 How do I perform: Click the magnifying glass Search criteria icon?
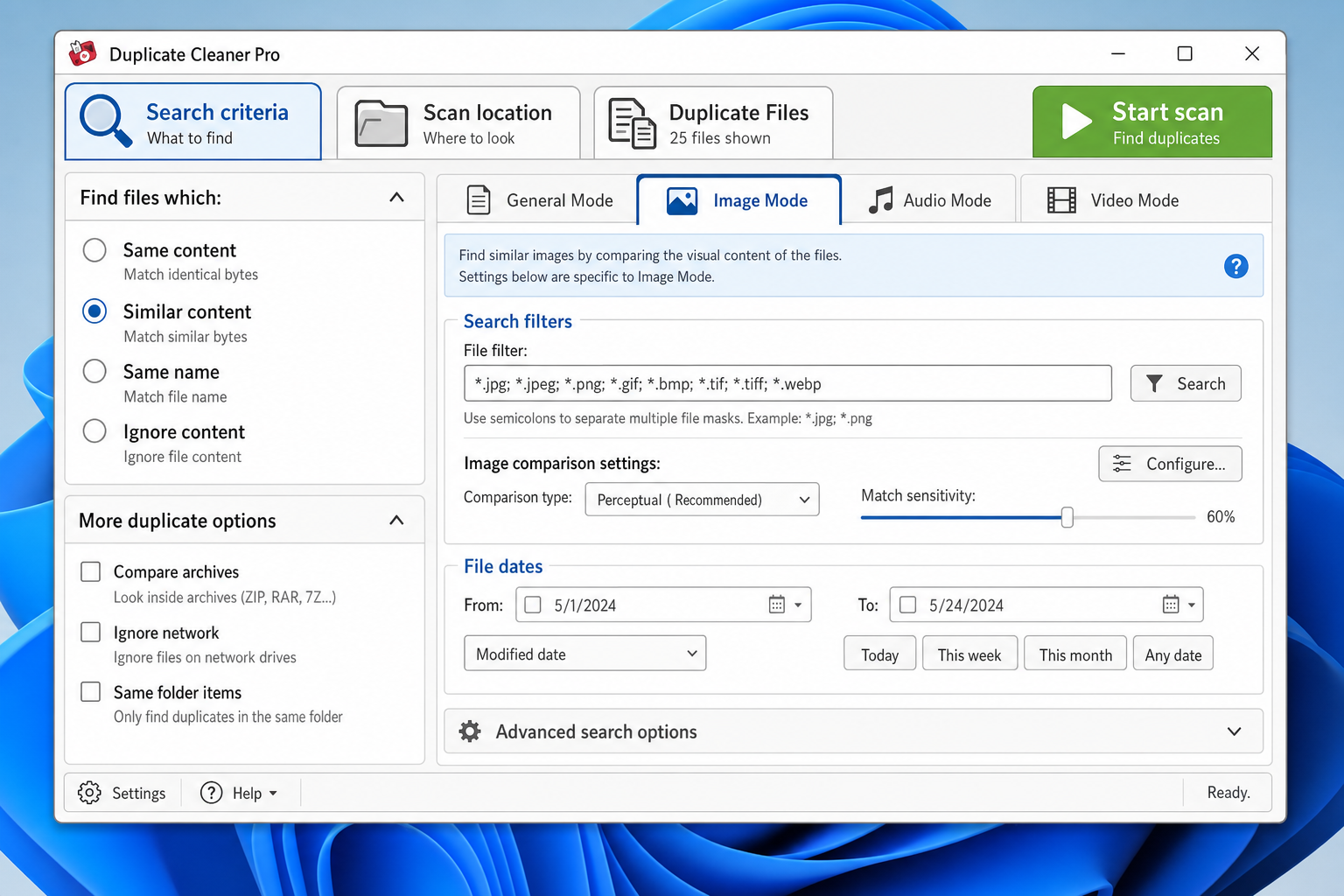pos(106,121)
